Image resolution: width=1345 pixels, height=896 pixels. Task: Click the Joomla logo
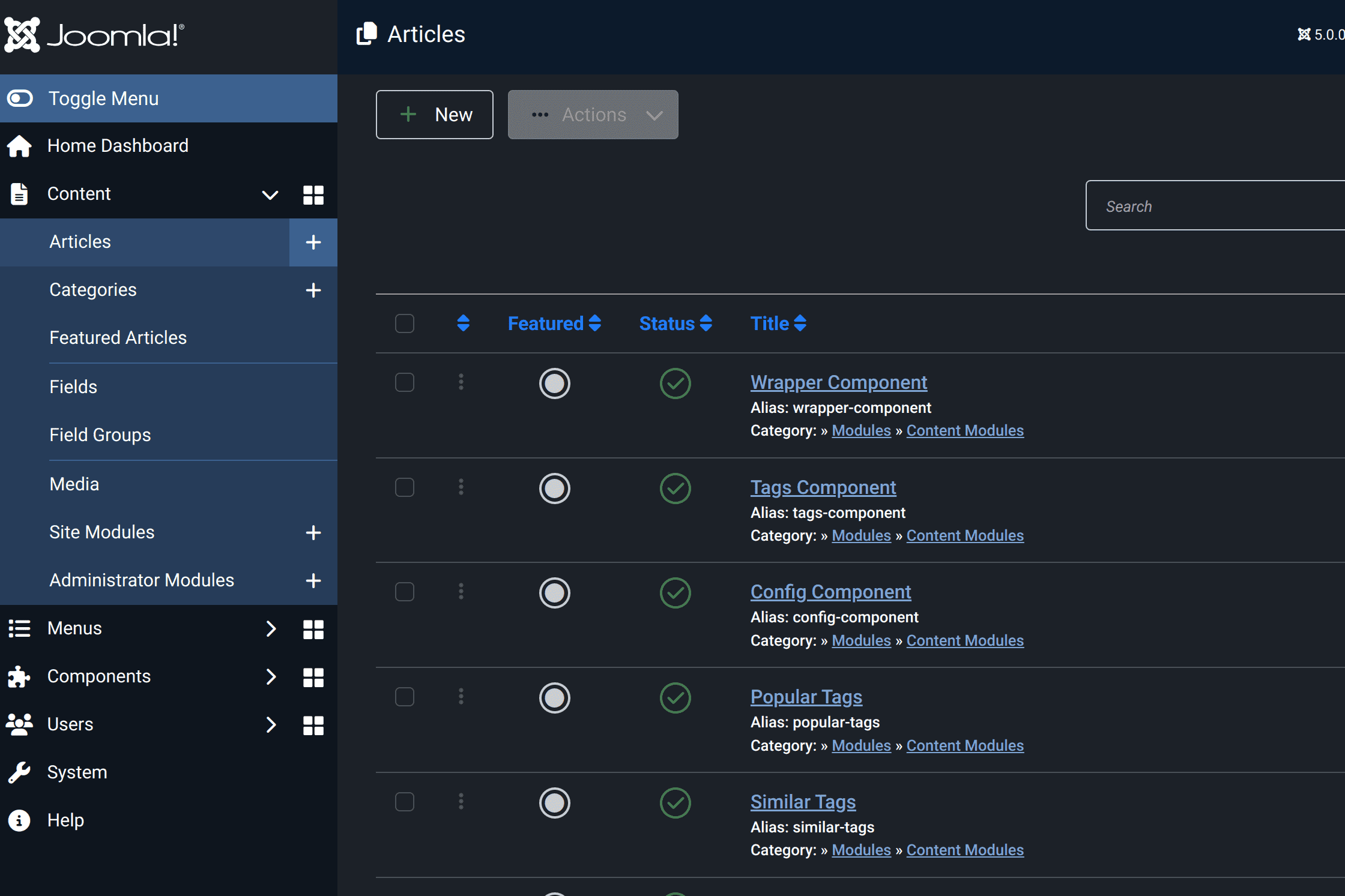pos(94,35)
